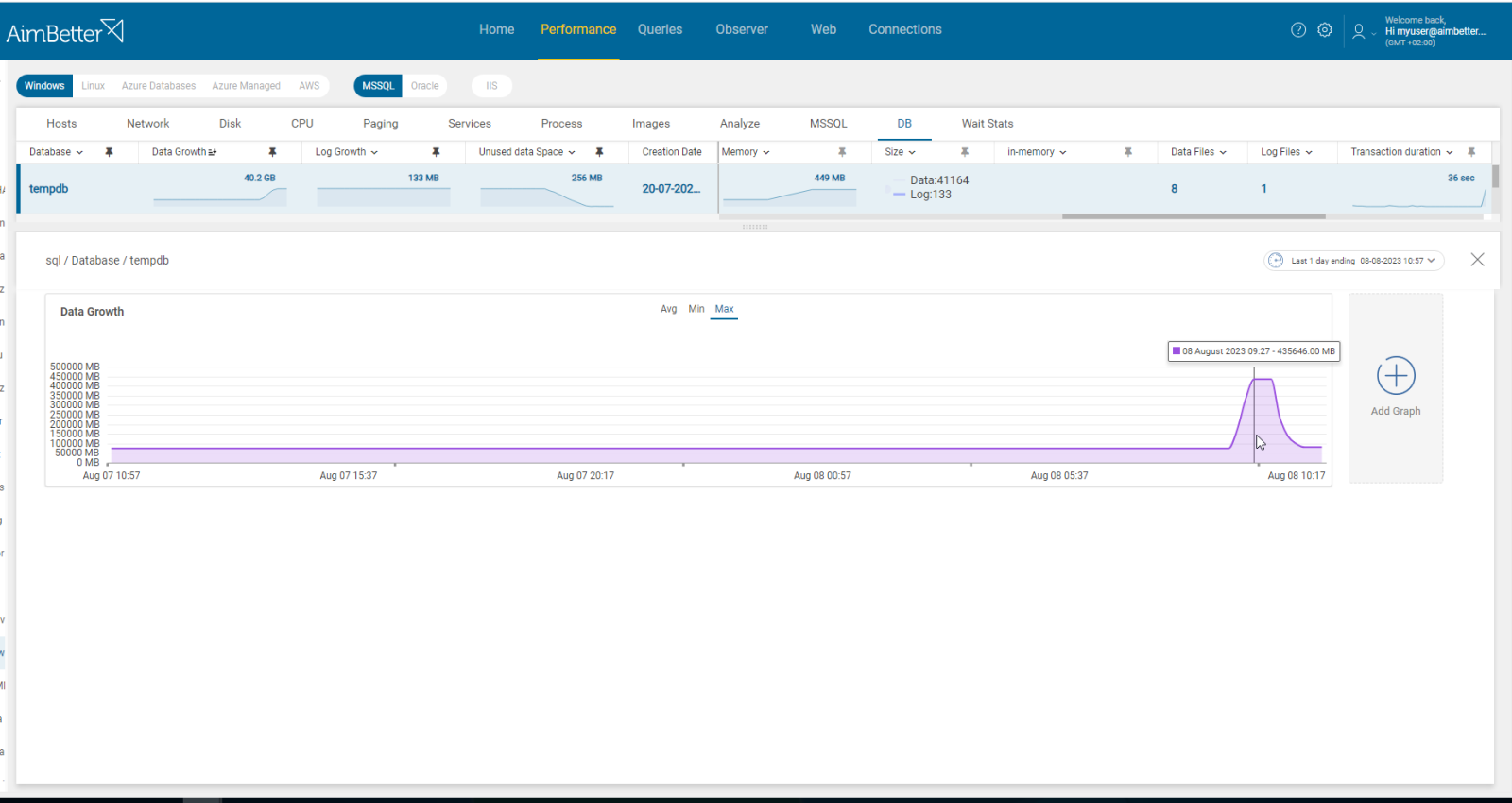Click the table vertical scrollbar thumb
This screenshot has height=803, width=1512.
coord(1496,177)
